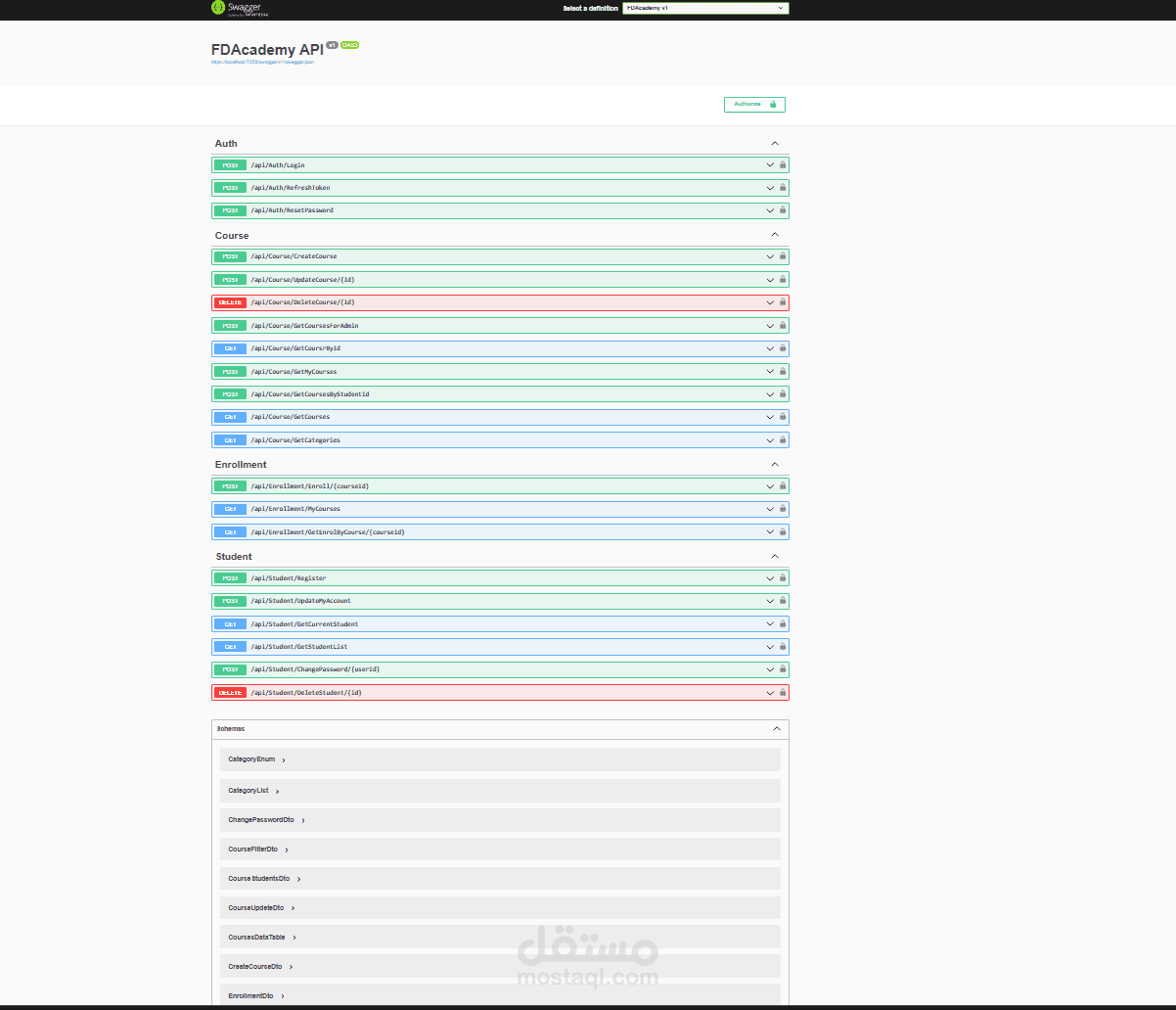The image size is (1176, 1010).
Task: Click DELETE badge of DeleteStudent/{id}
Action: pos(230,693)
